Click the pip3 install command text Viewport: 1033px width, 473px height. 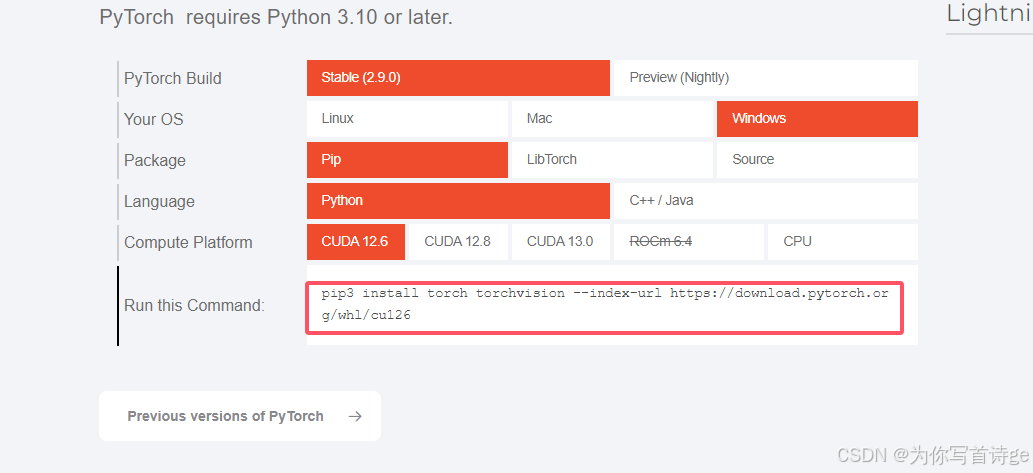(x=604, y=304)
